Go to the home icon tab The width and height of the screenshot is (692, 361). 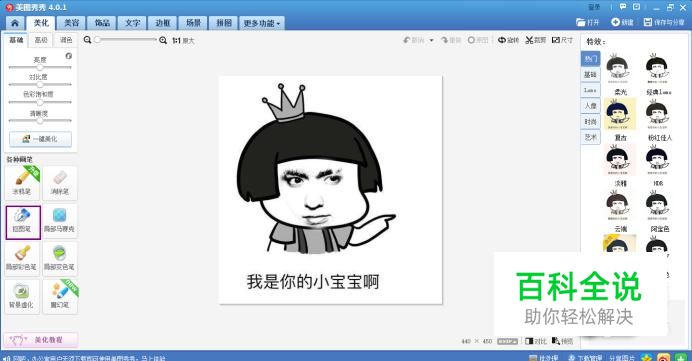pyautogui.click(x=15, y=23)
